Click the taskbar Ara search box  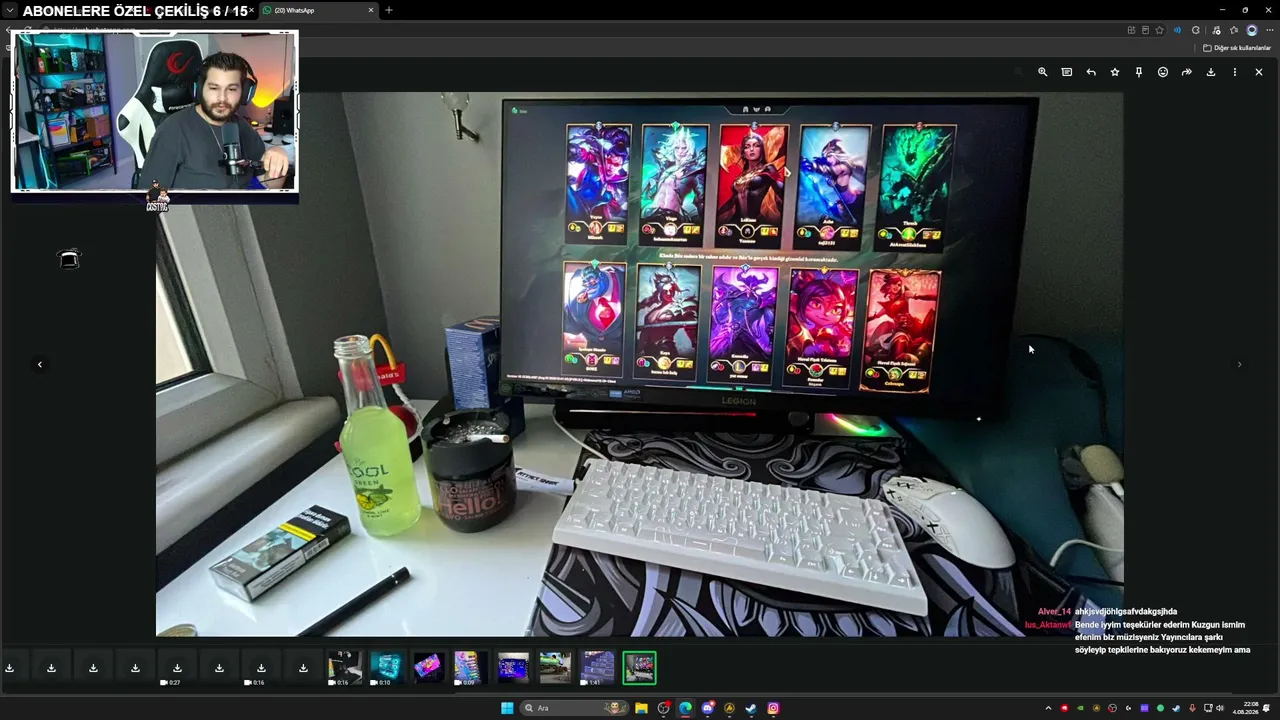click(x=574, y=708)
